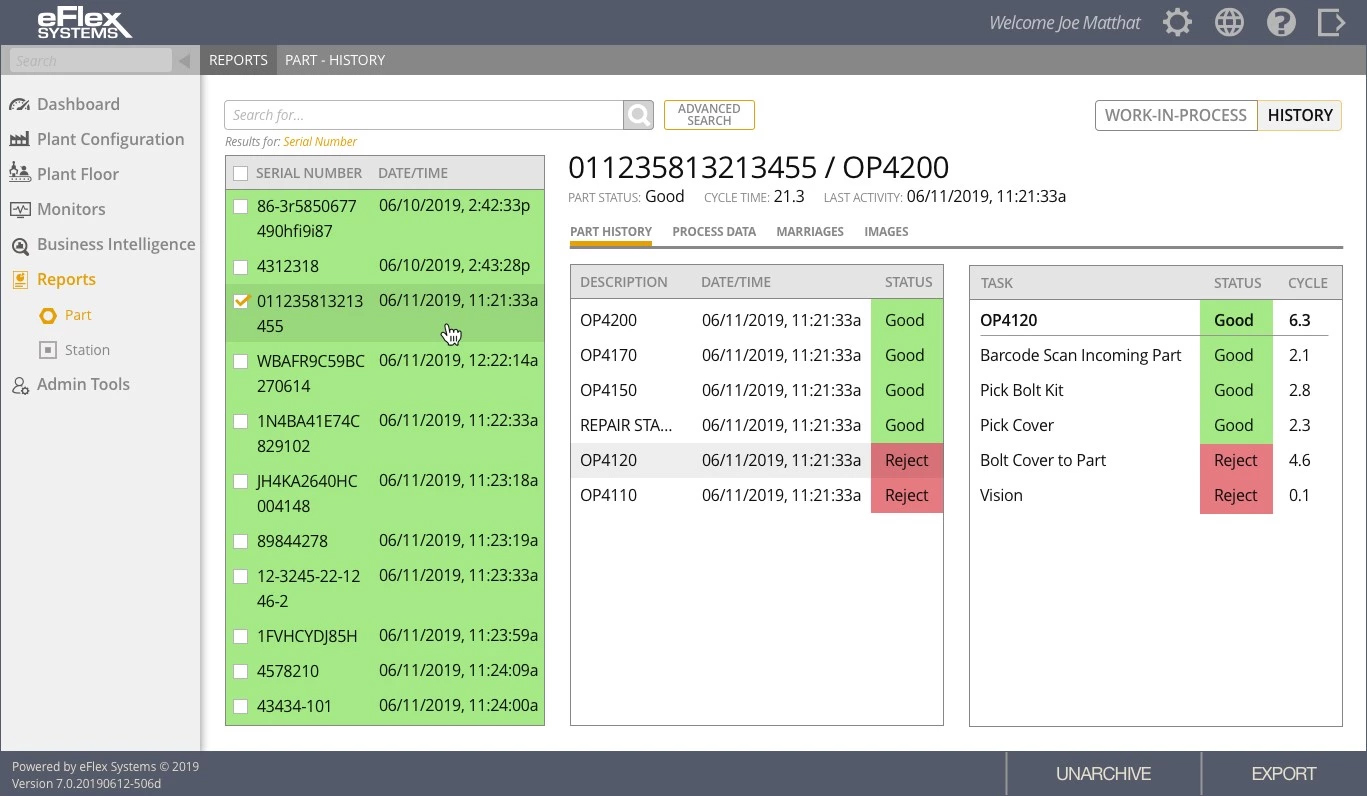Click the logout icon in header

[1331, 23]
